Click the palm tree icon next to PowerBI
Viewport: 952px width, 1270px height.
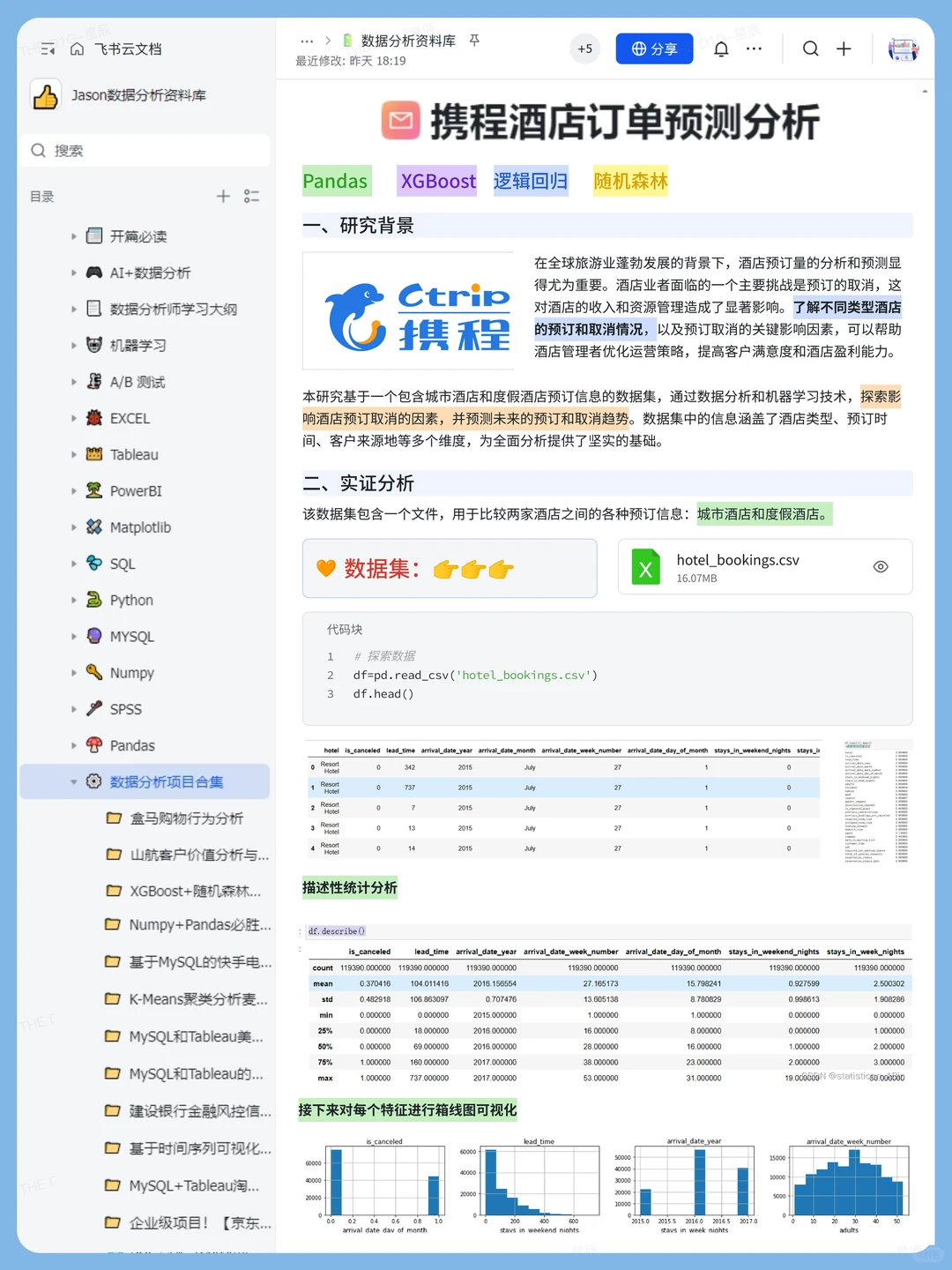[94, 490]
